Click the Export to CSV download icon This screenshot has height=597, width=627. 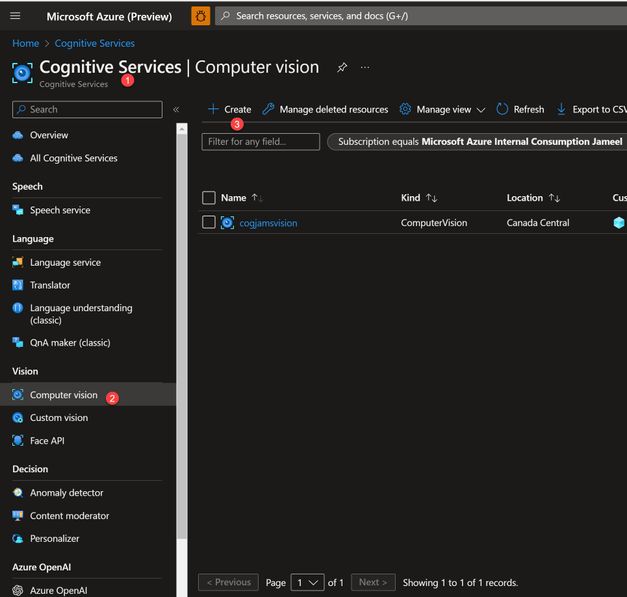pos(561,109)
